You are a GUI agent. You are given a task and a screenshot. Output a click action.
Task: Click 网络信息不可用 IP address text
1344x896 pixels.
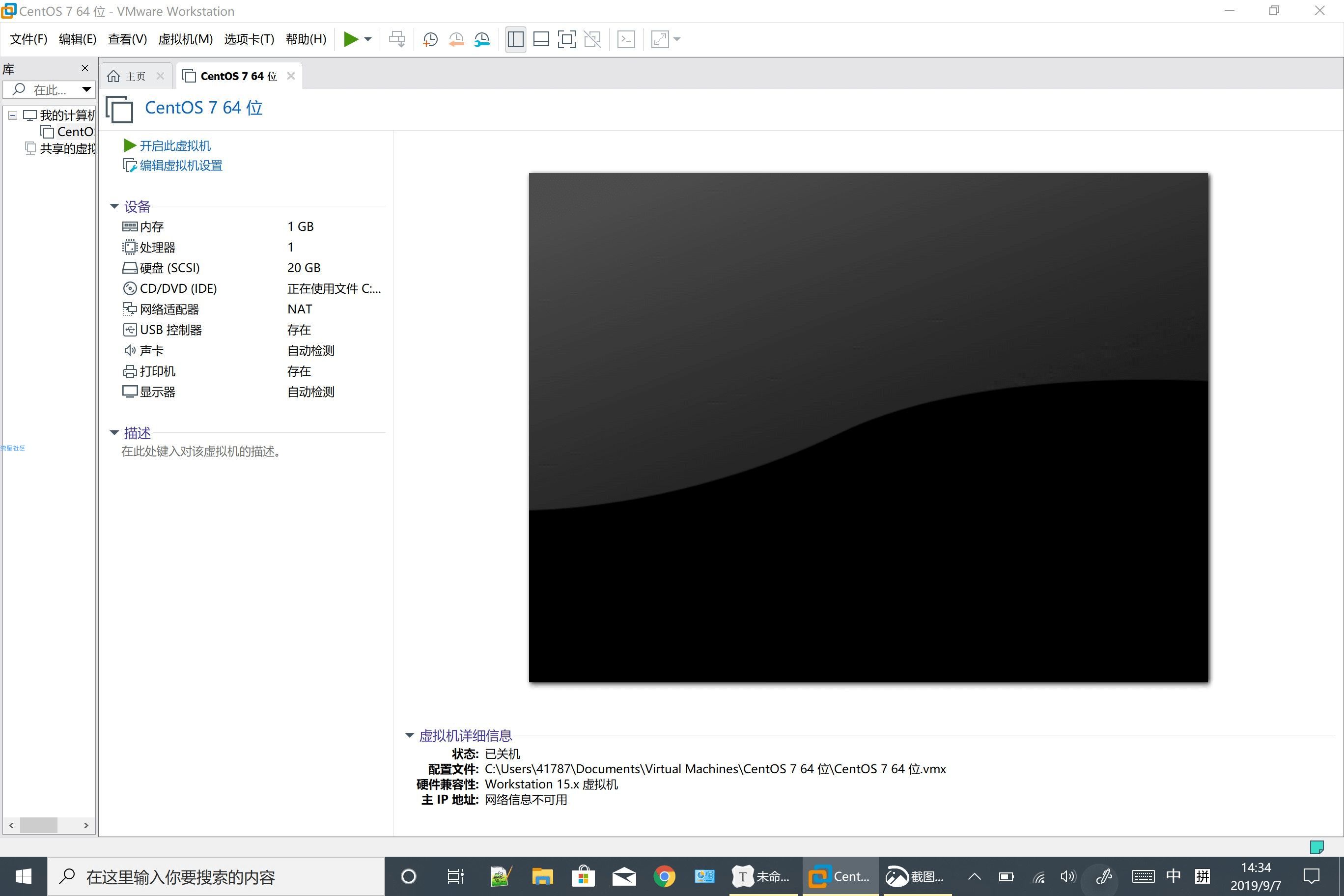[x=526, y=799]
